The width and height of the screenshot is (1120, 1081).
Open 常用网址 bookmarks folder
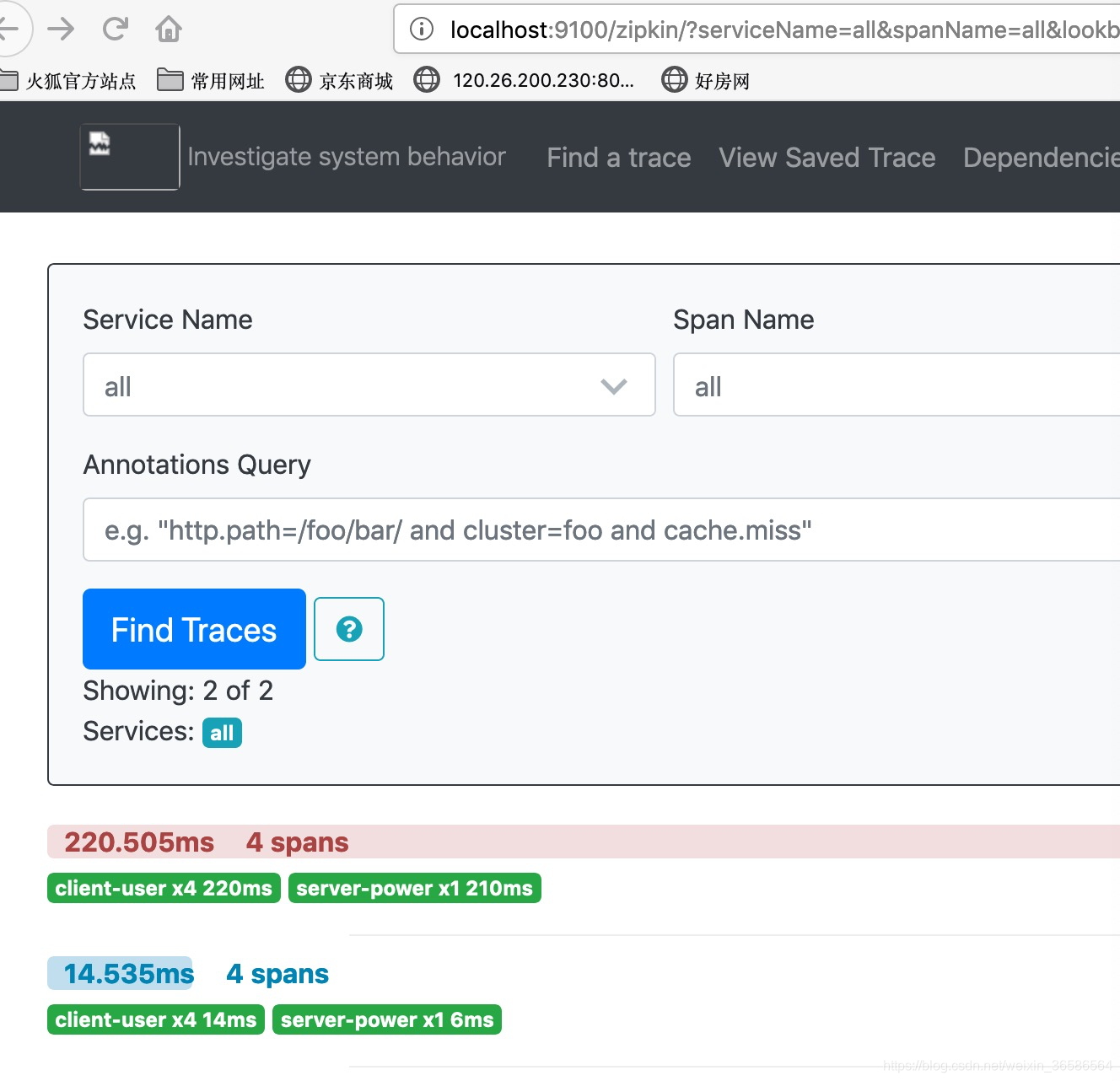[211, 81]
